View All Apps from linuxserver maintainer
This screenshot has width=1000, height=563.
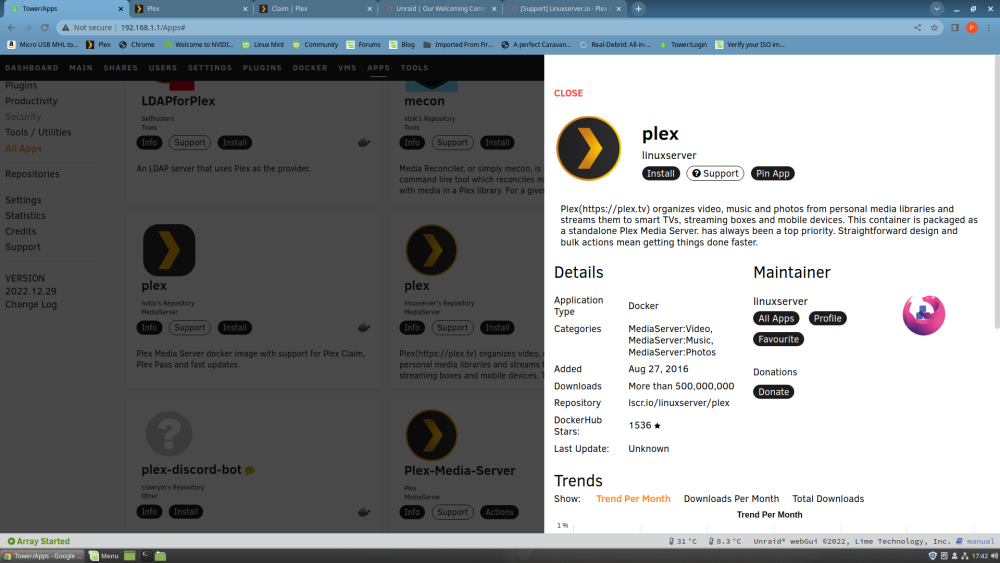[776, 318]
